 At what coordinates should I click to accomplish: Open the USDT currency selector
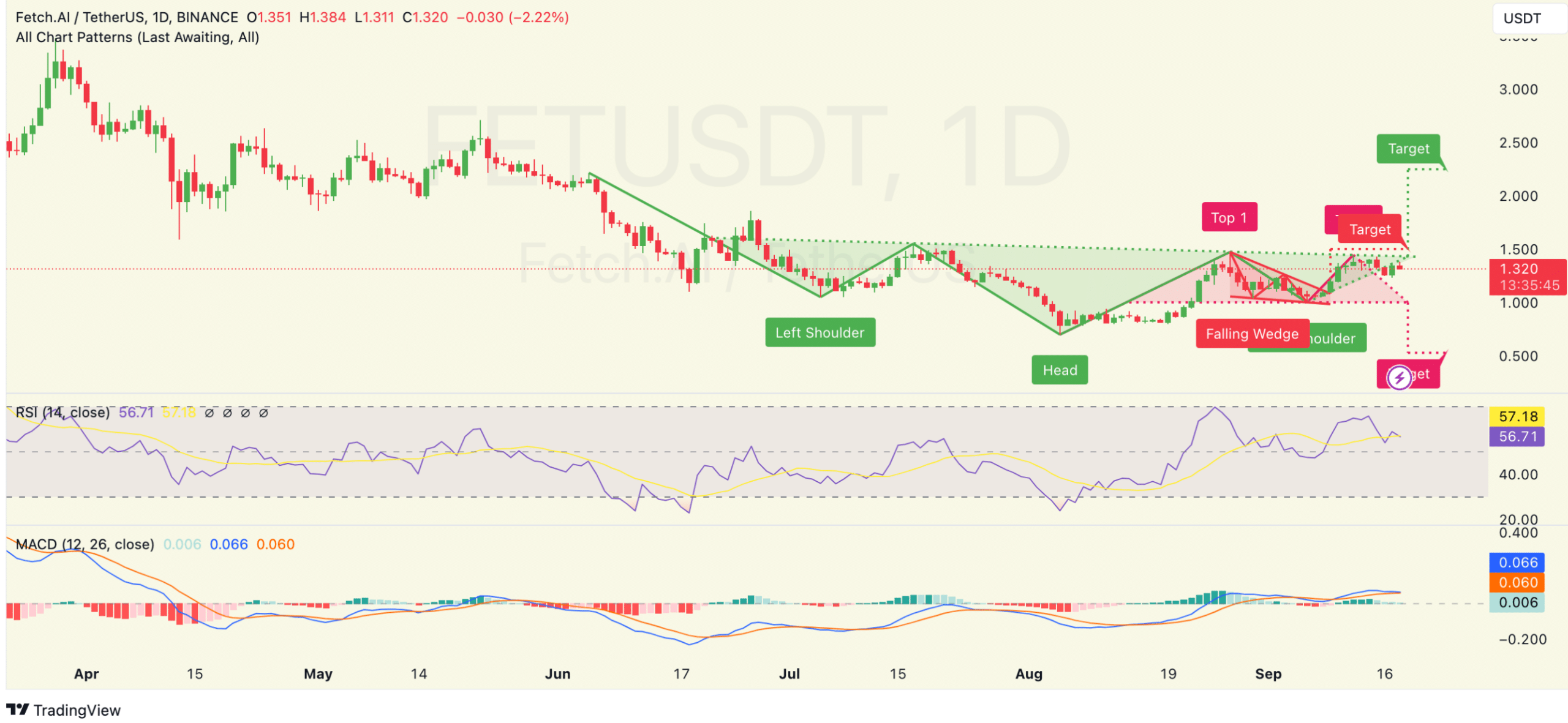(x=1529, y=18)
